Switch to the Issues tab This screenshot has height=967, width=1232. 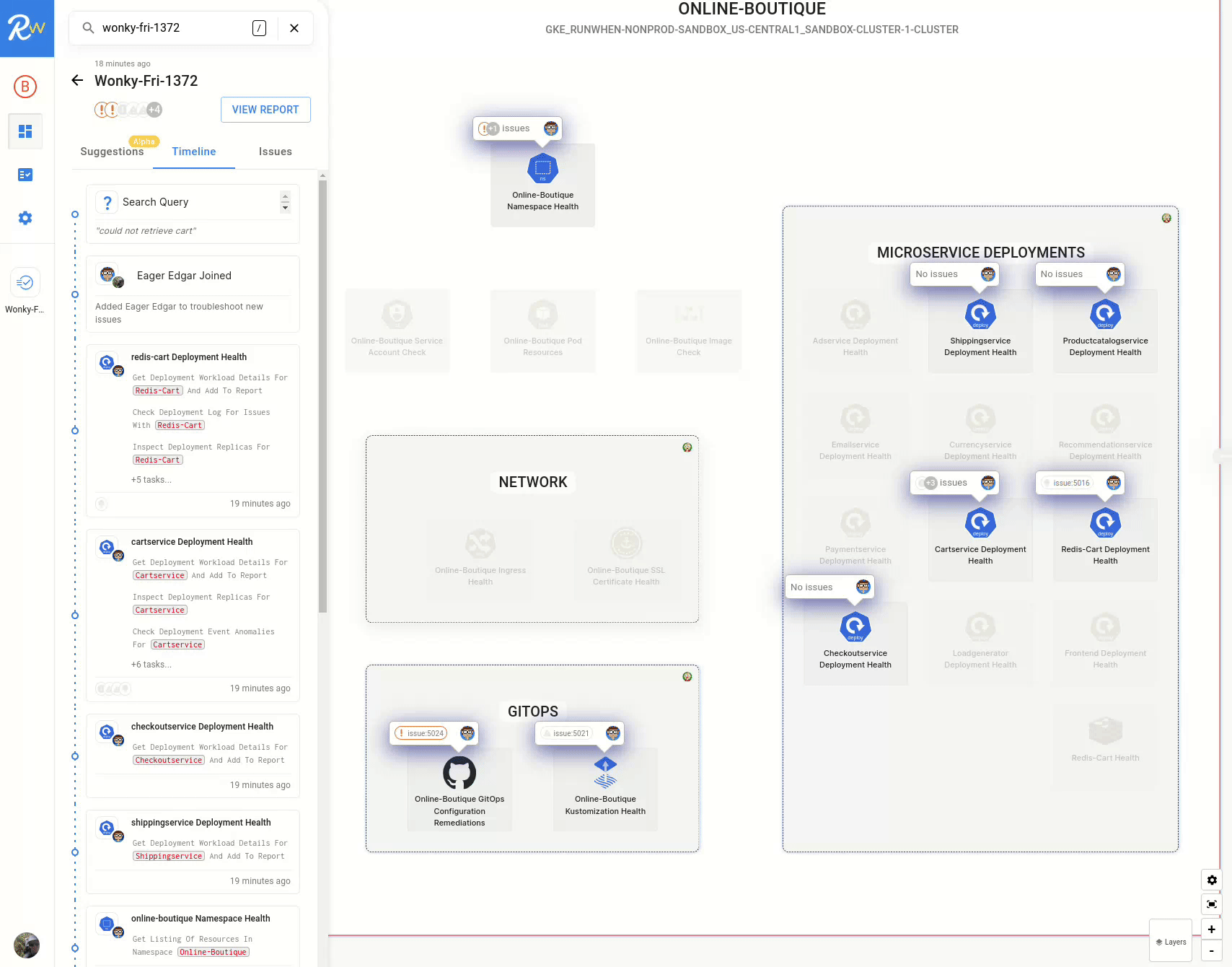pos(275,152)
